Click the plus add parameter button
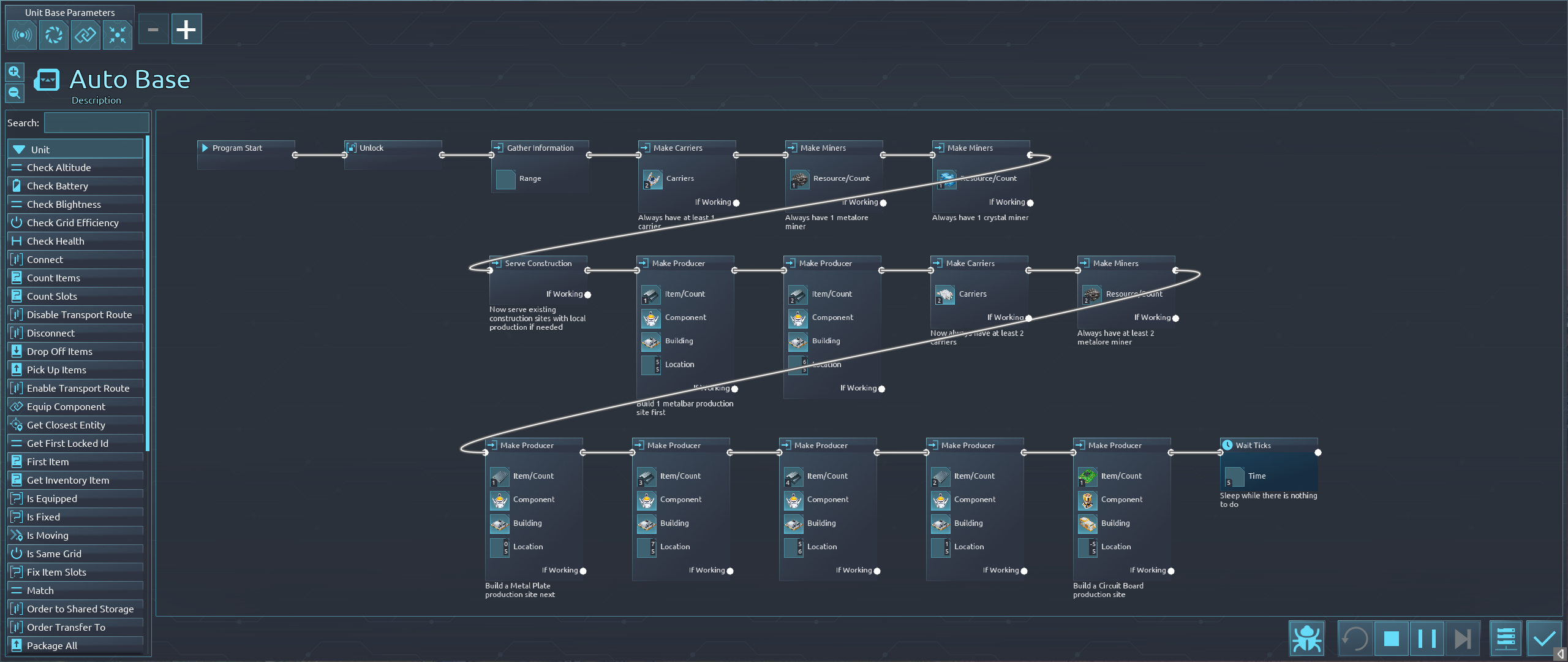 pyautogui.click(x=186, y=29)
